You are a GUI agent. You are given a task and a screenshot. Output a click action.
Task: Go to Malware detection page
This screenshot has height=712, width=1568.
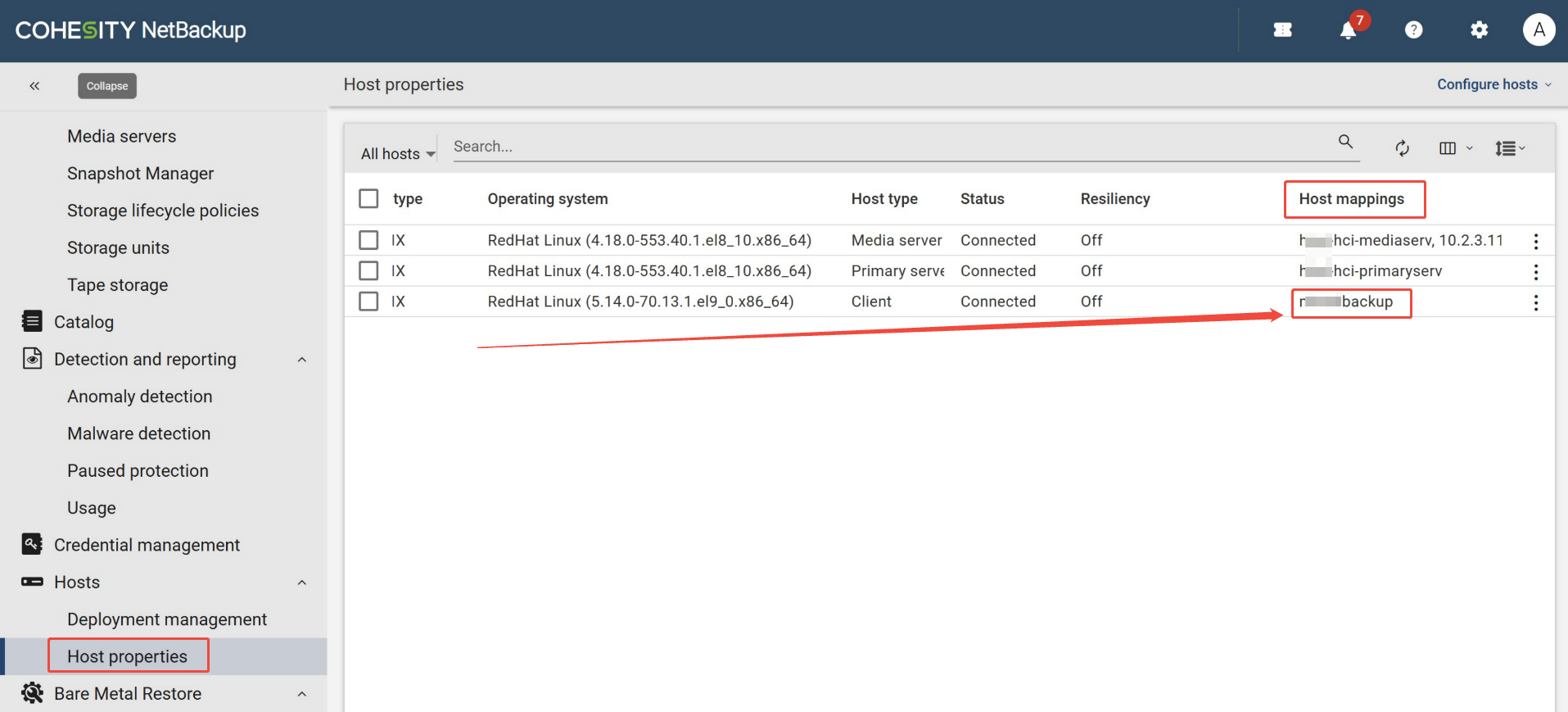[139, 433]
